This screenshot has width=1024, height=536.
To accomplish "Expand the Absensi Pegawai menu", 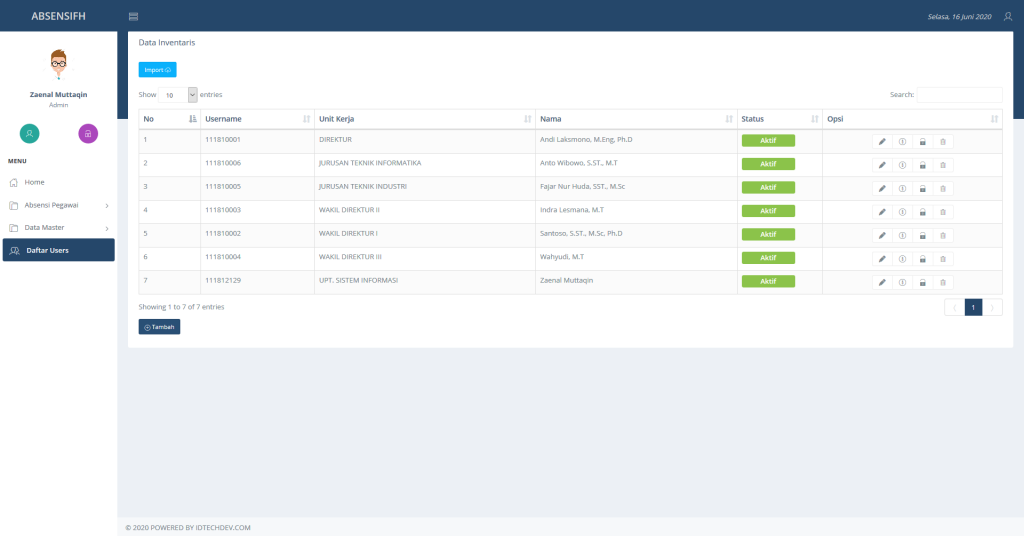I will pos(59,205).
